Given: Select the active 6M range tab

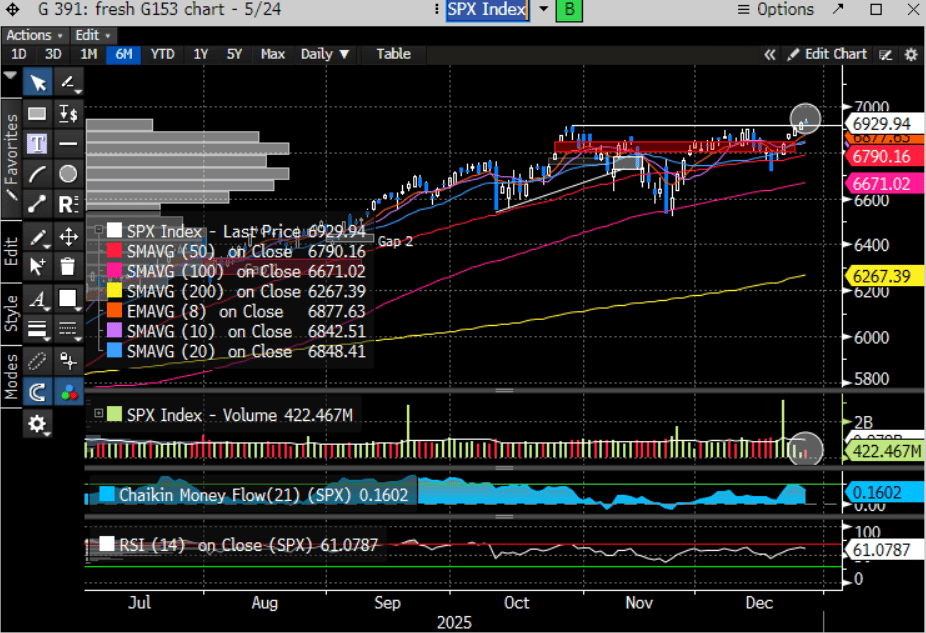Looking at the screenshot, I should [123, 54].
